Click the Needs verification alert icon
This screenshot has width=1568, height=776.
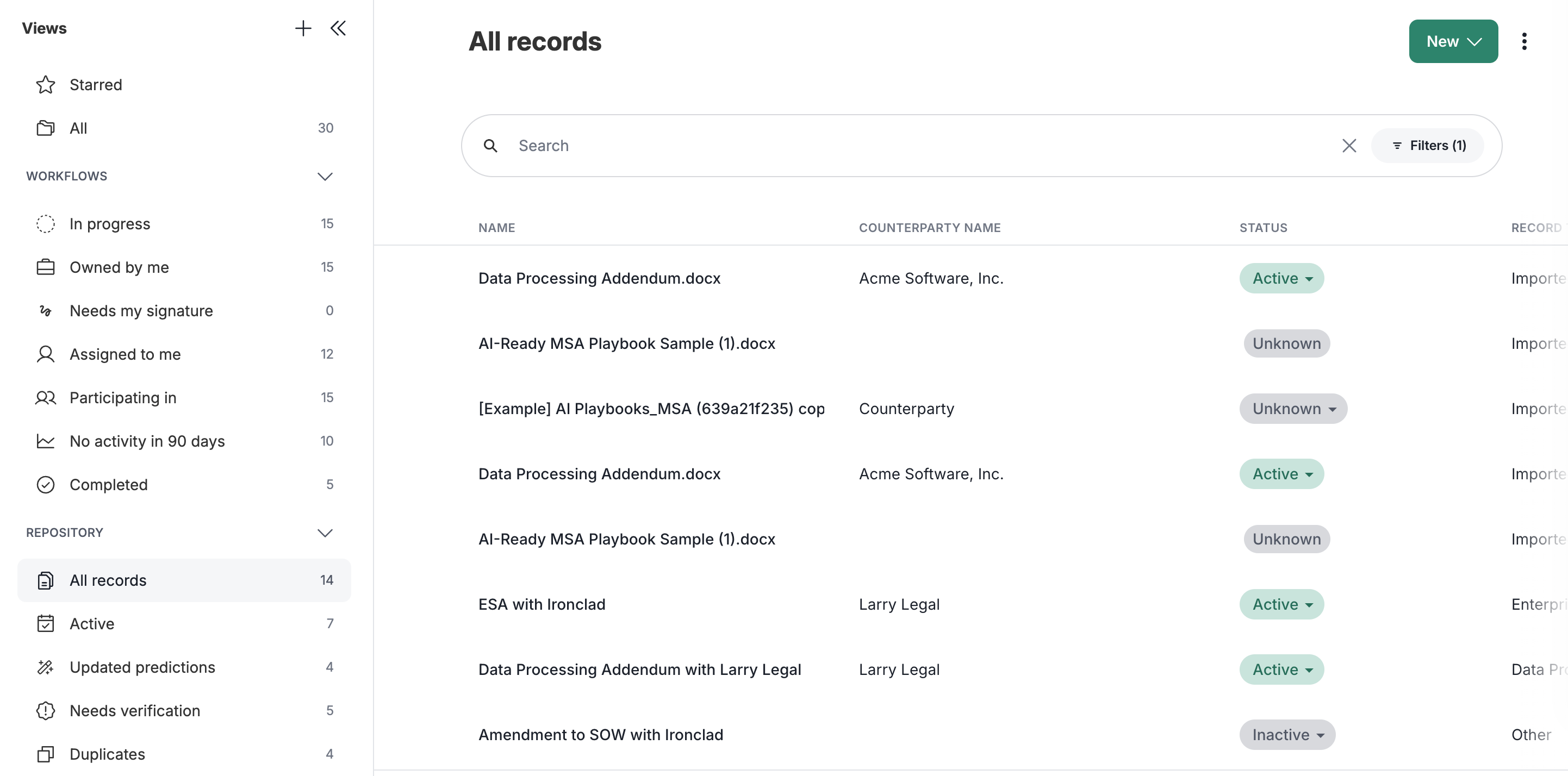tap(46, 710)
